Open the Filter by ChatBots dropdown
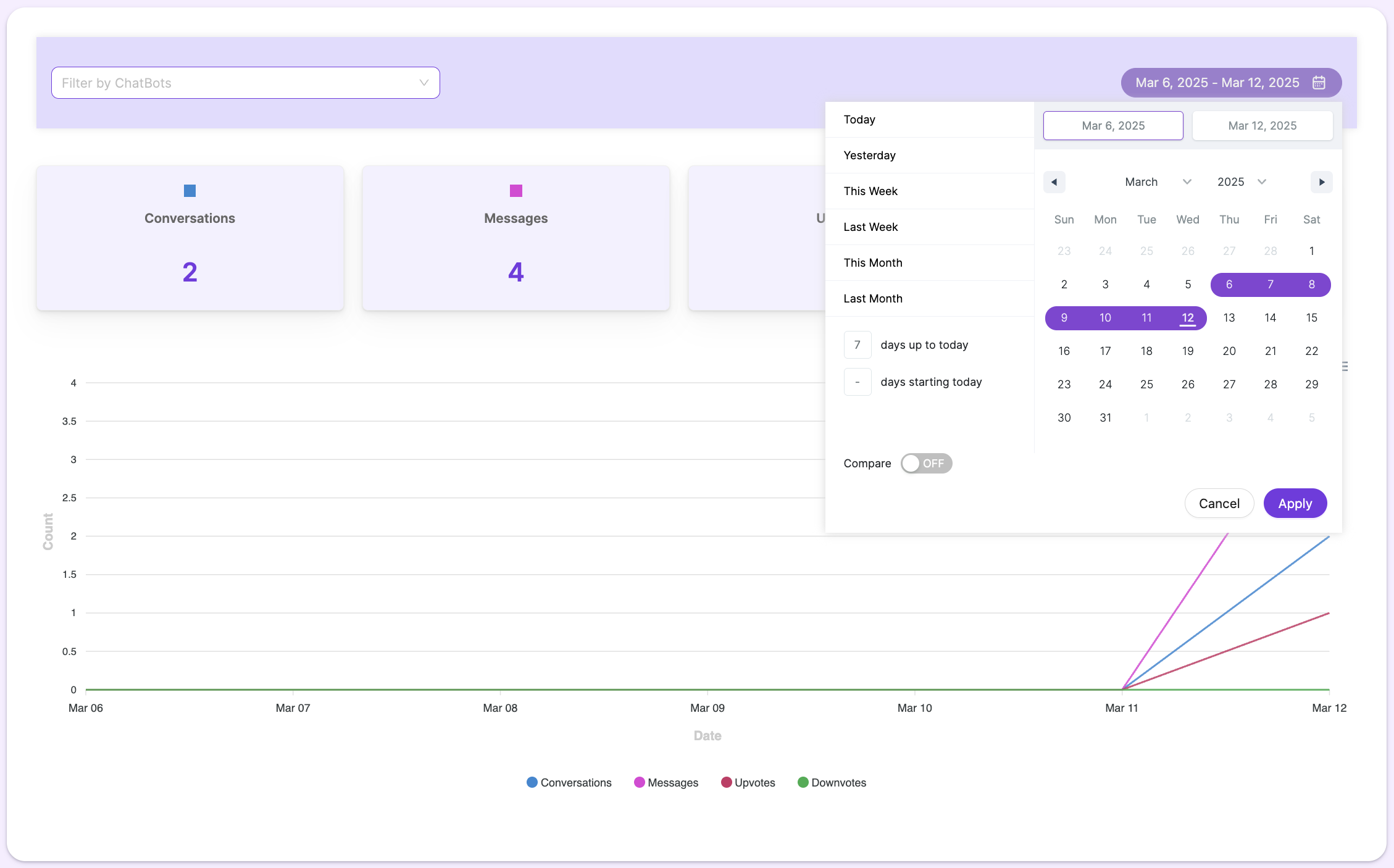Screen dimensions: 1394x868 pos(245,83)
